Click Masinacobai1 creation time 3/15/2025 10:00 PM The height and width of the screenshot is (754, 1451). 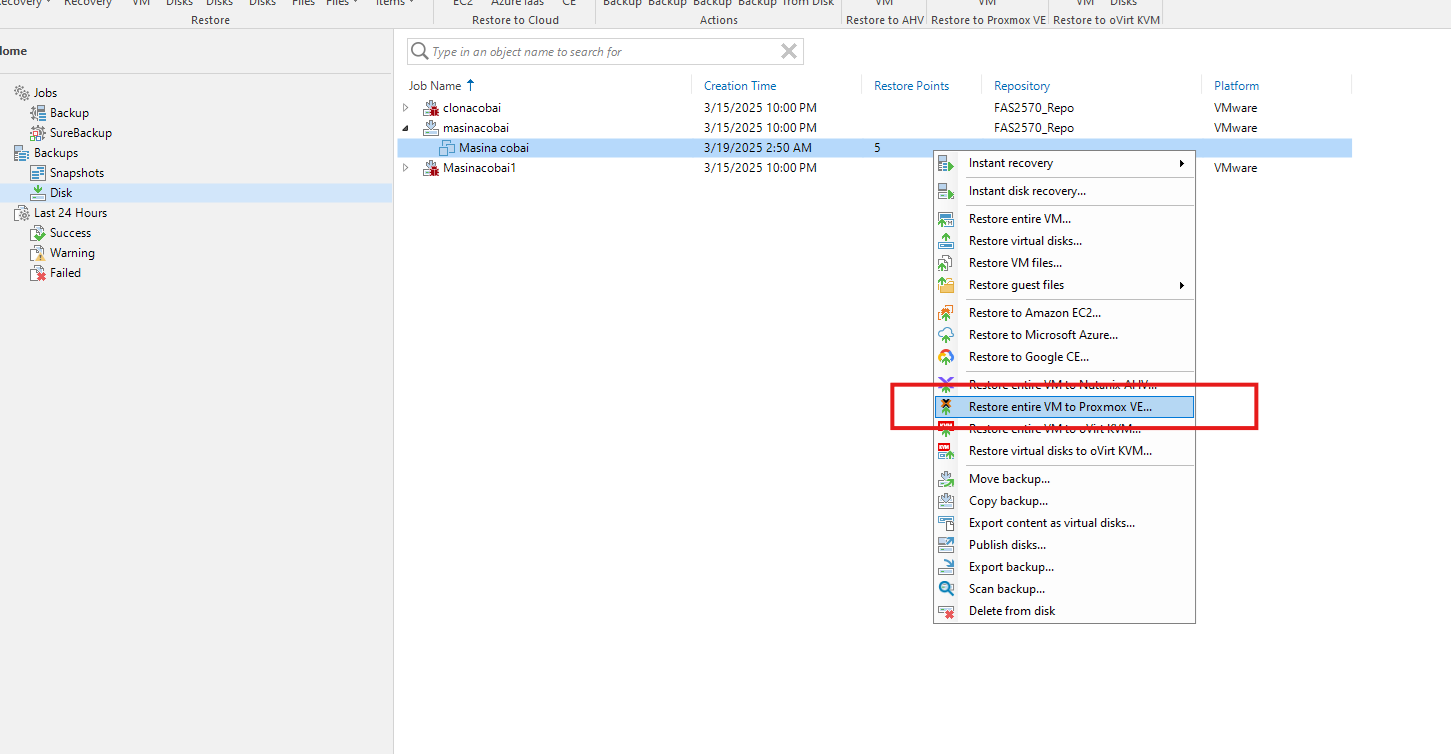760,168
